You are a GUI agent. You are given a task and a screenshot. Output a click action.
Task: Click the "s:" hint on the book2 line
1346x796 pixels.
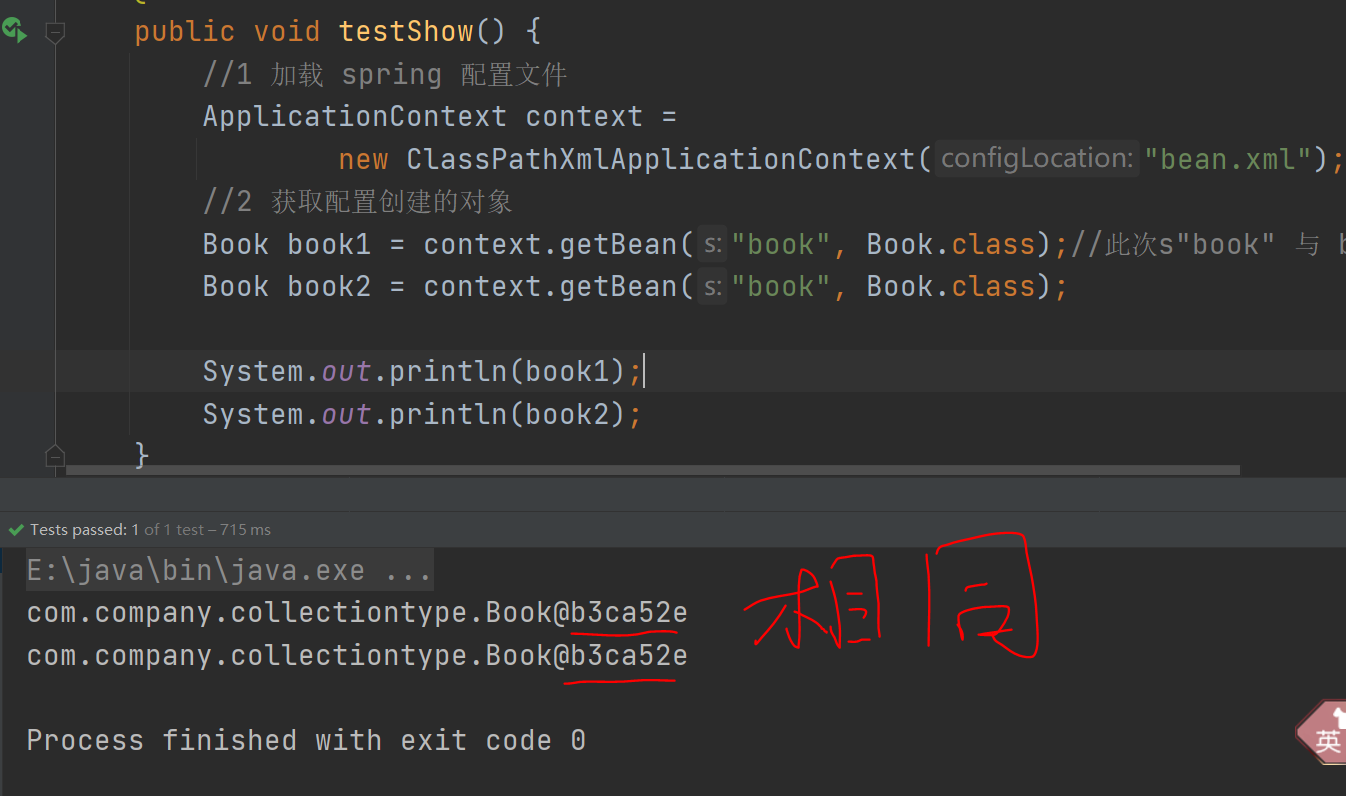712,286
